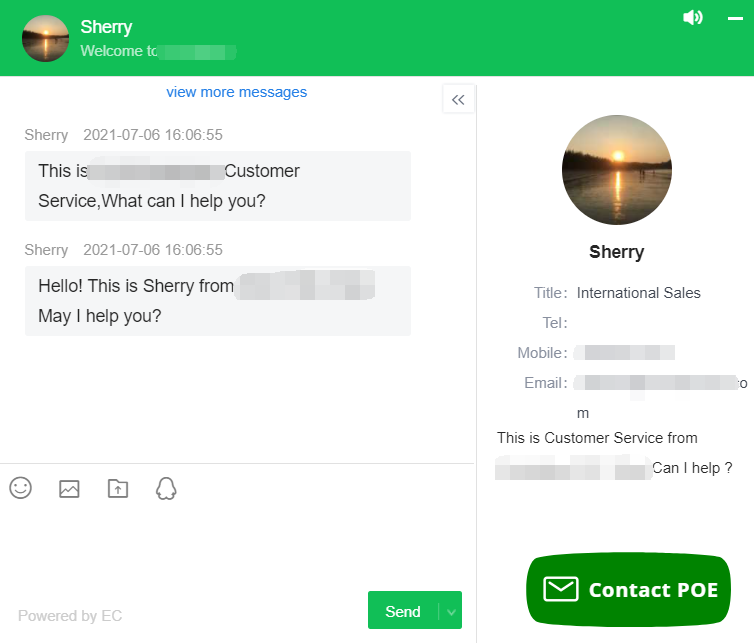Click the Contact POE button
Screen dimensions: 754x643
tap(629, 589)
